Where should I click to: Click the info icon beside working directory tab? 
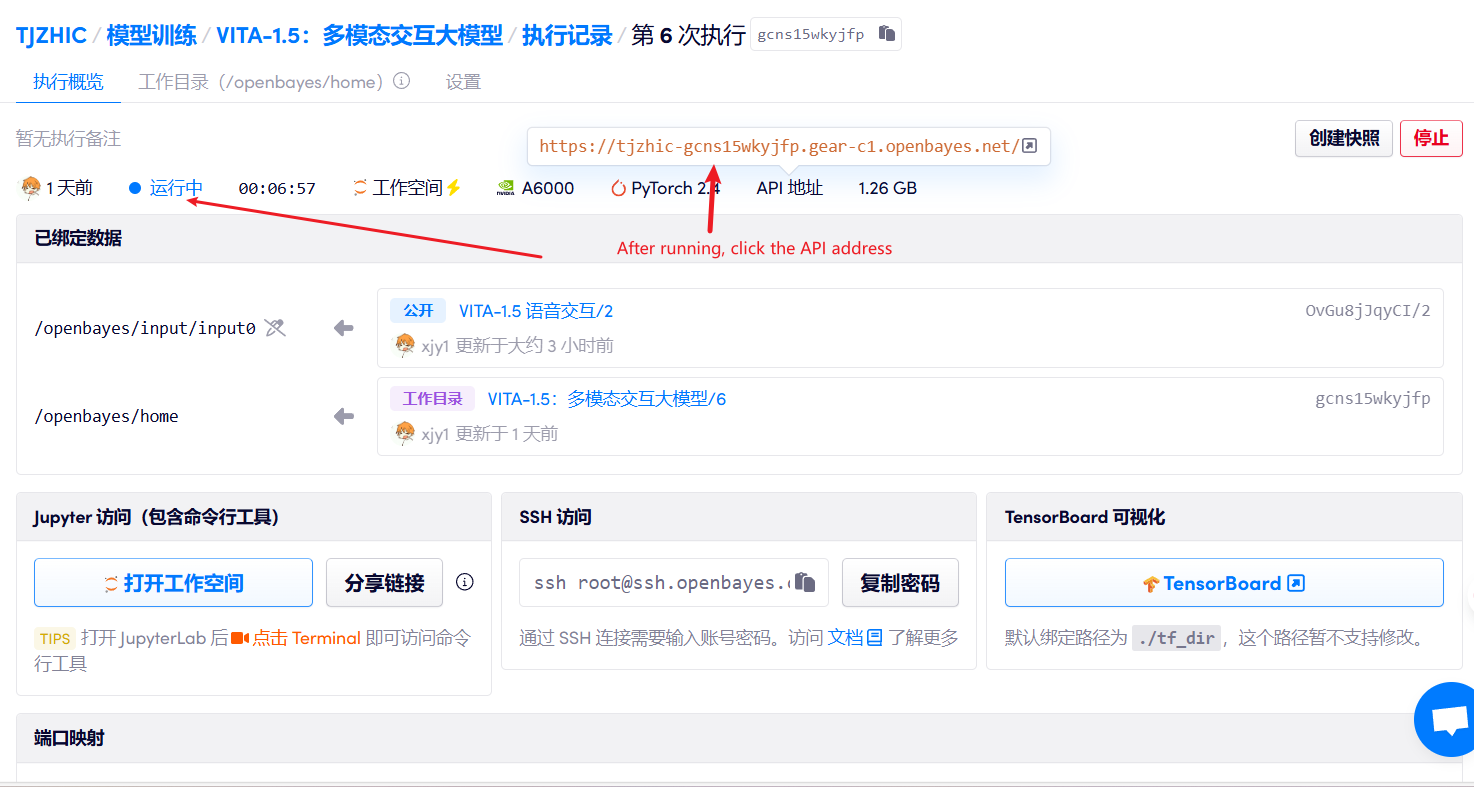[x=402, y=81]
